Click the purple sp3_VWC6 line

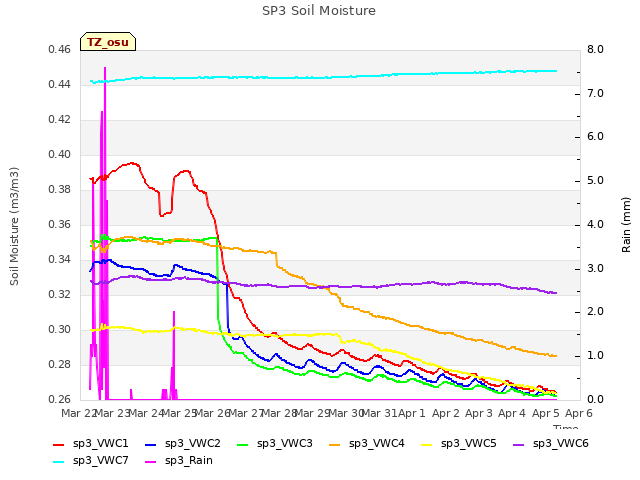click(x=324, y=286)
